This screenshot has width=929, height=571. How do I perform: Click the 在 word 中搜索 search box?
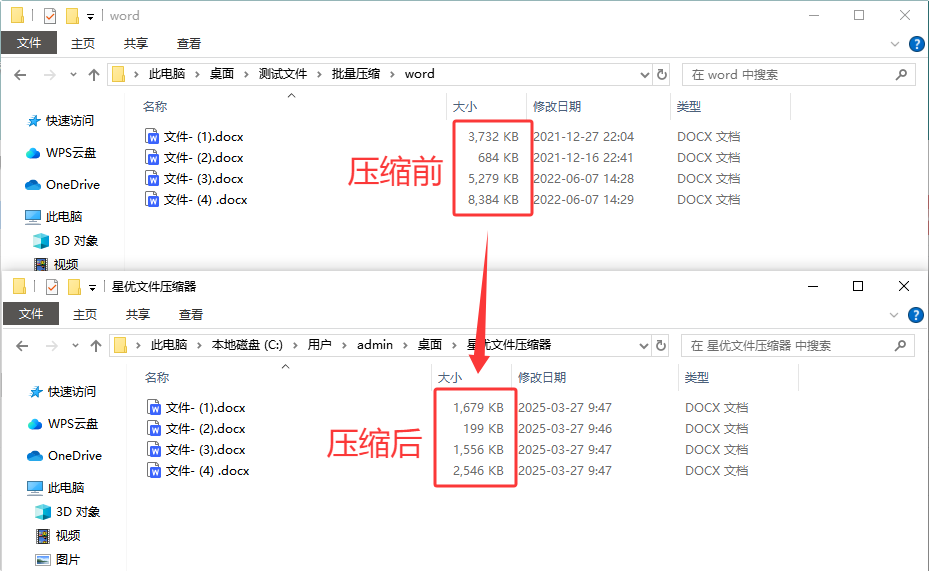pos(797,75)
